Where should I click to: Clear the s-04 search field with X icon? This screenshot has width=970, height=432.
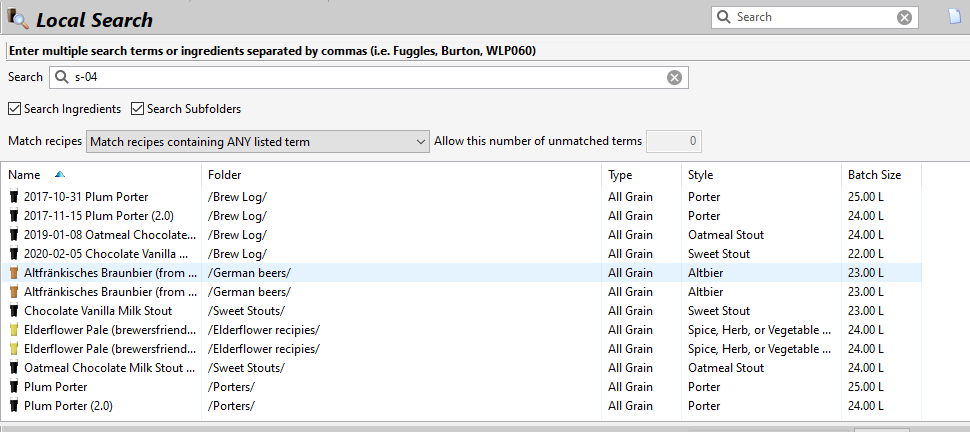point(674,77)
